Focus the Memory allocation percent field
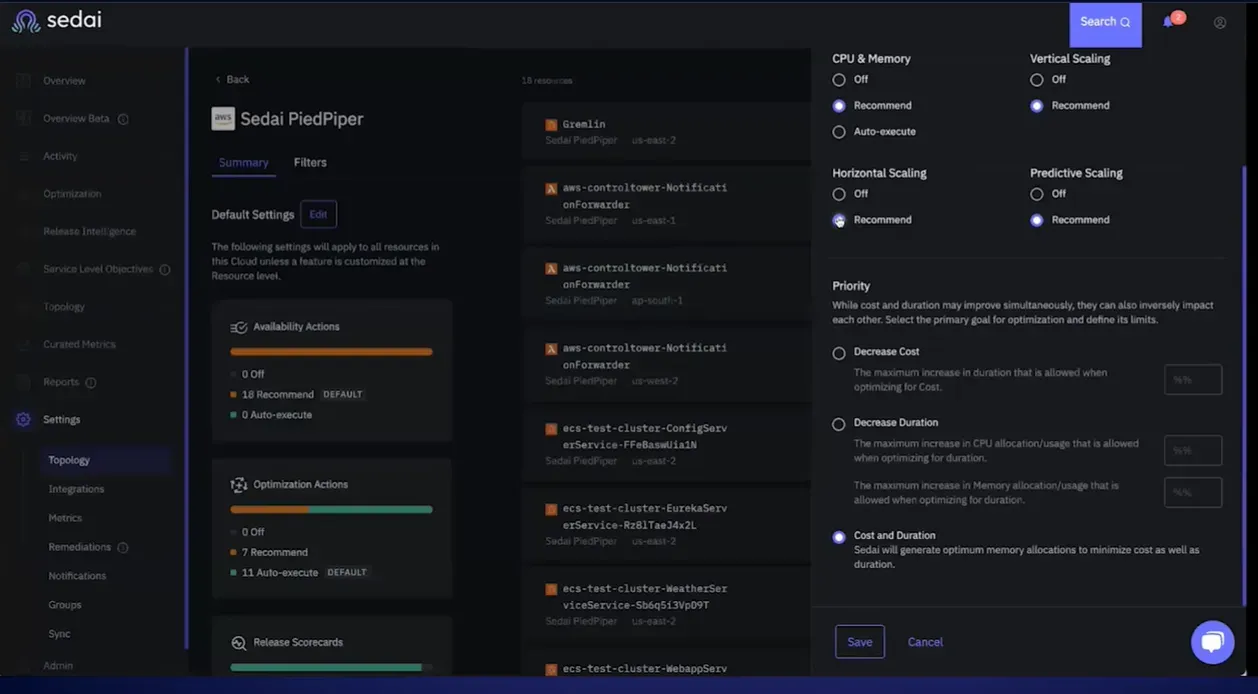Viewport: 1258px width, 694px height. 1193,493
